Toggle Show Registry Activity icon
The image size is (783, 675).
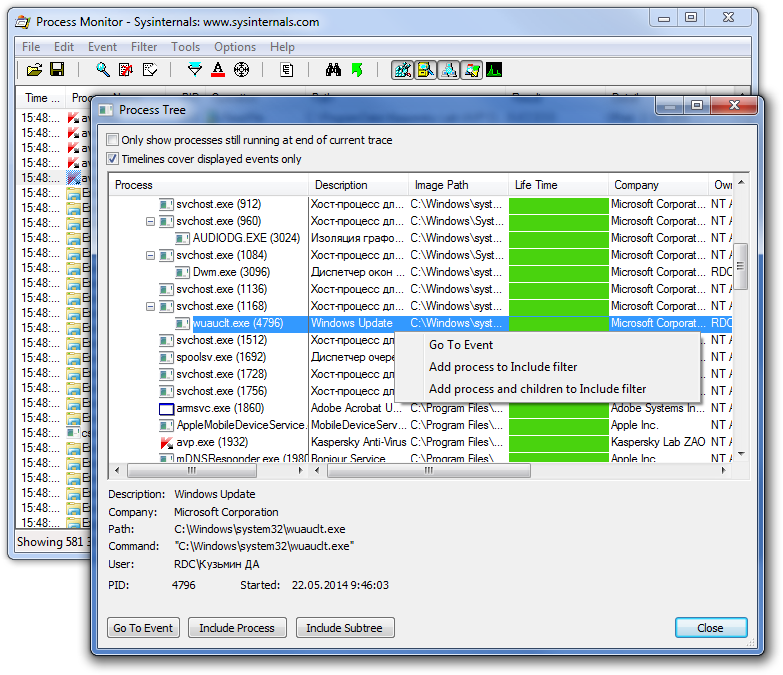(x=402, y=70)
